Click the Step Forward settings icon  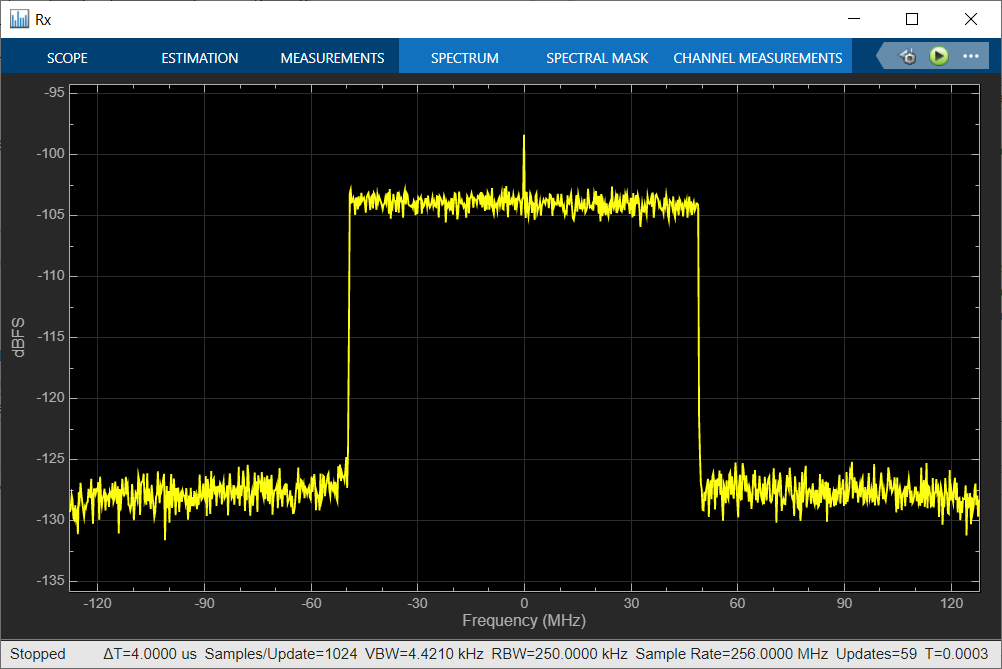907,56
